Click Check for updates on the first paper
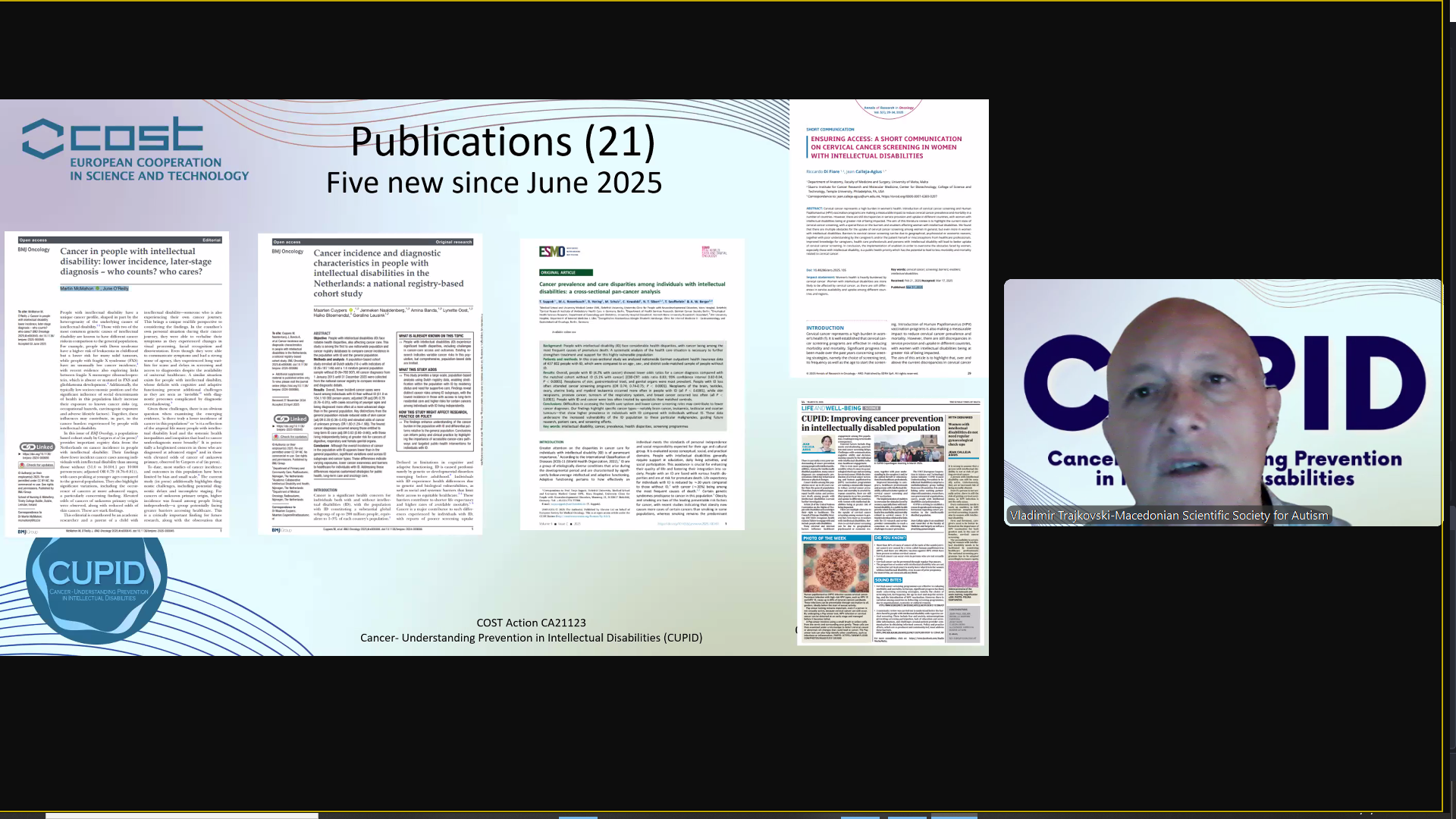This screenshot has height=819, width=1456. click(38, 465)
